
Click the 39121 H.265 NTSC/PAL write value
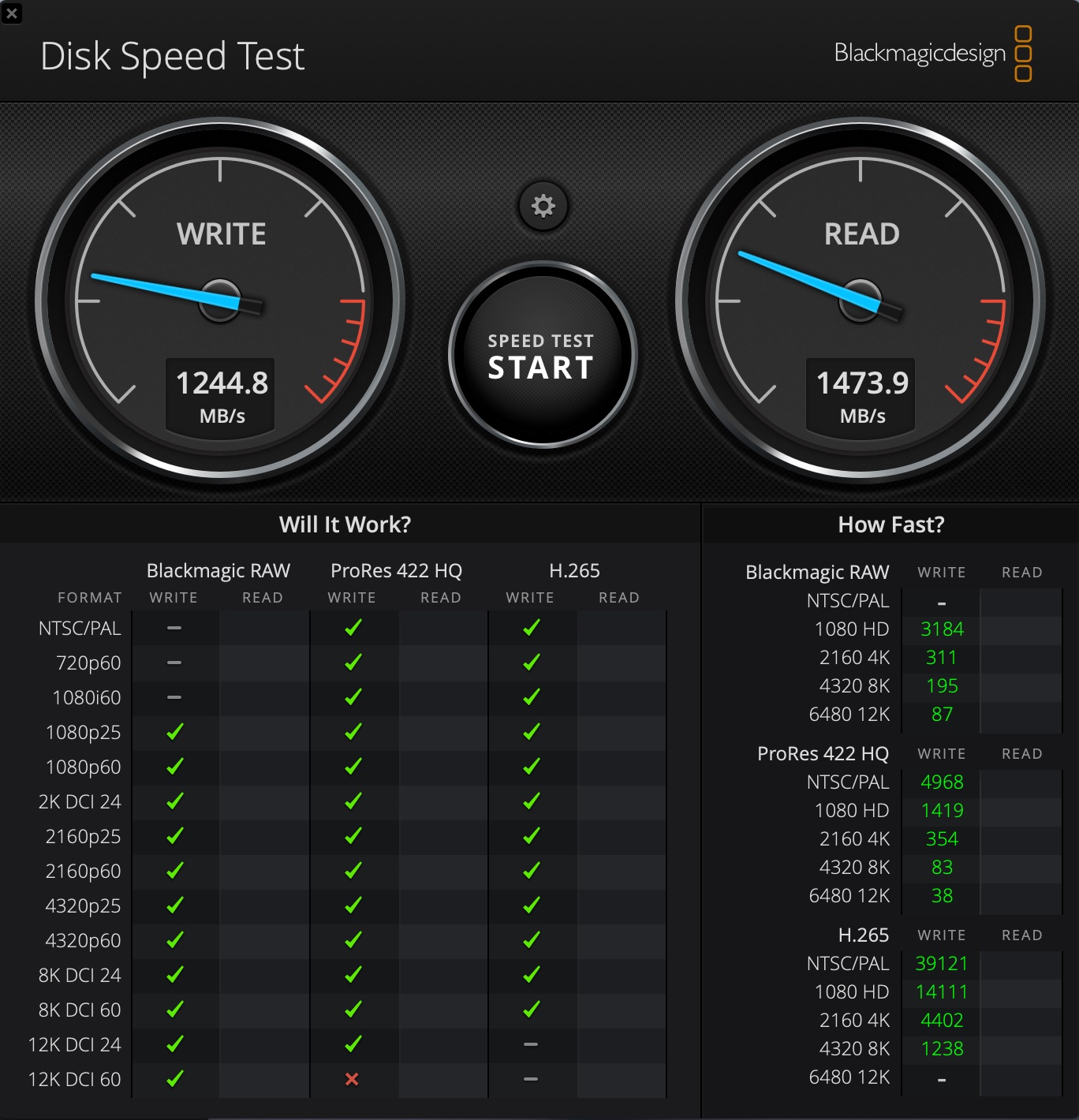pos(941,964)
